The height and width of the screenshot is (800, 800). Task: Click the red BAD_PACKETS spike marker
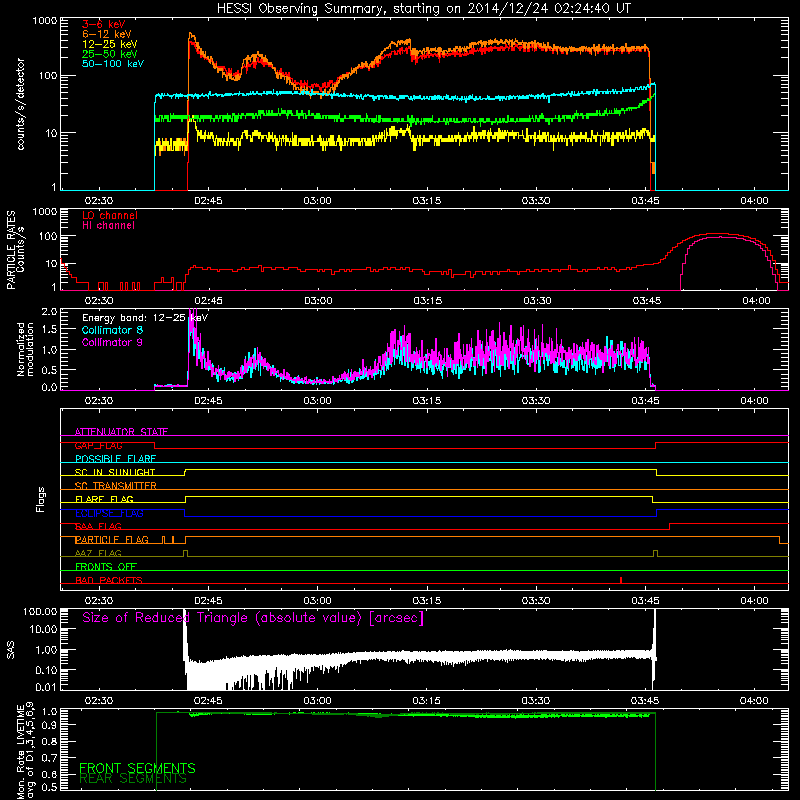[x=621, y=580]
